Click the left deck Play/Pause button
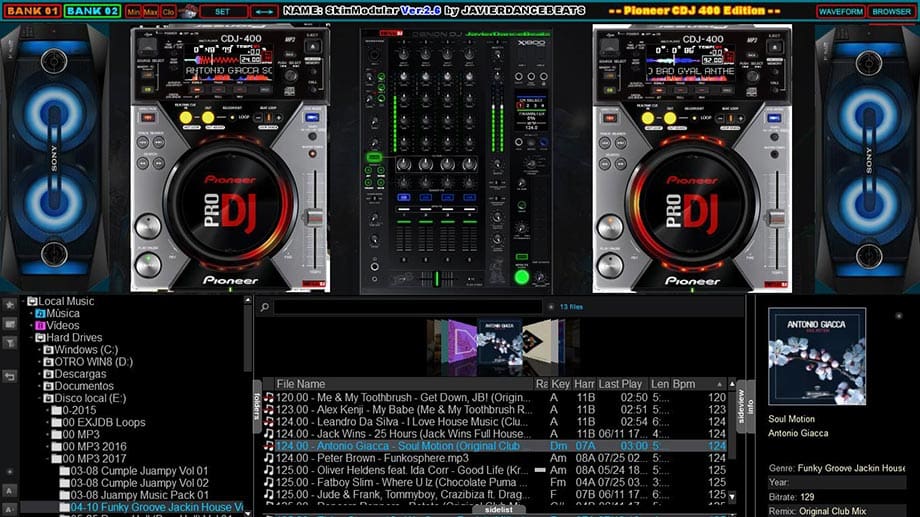Viewport: 920px width, 517px height. 148,265
